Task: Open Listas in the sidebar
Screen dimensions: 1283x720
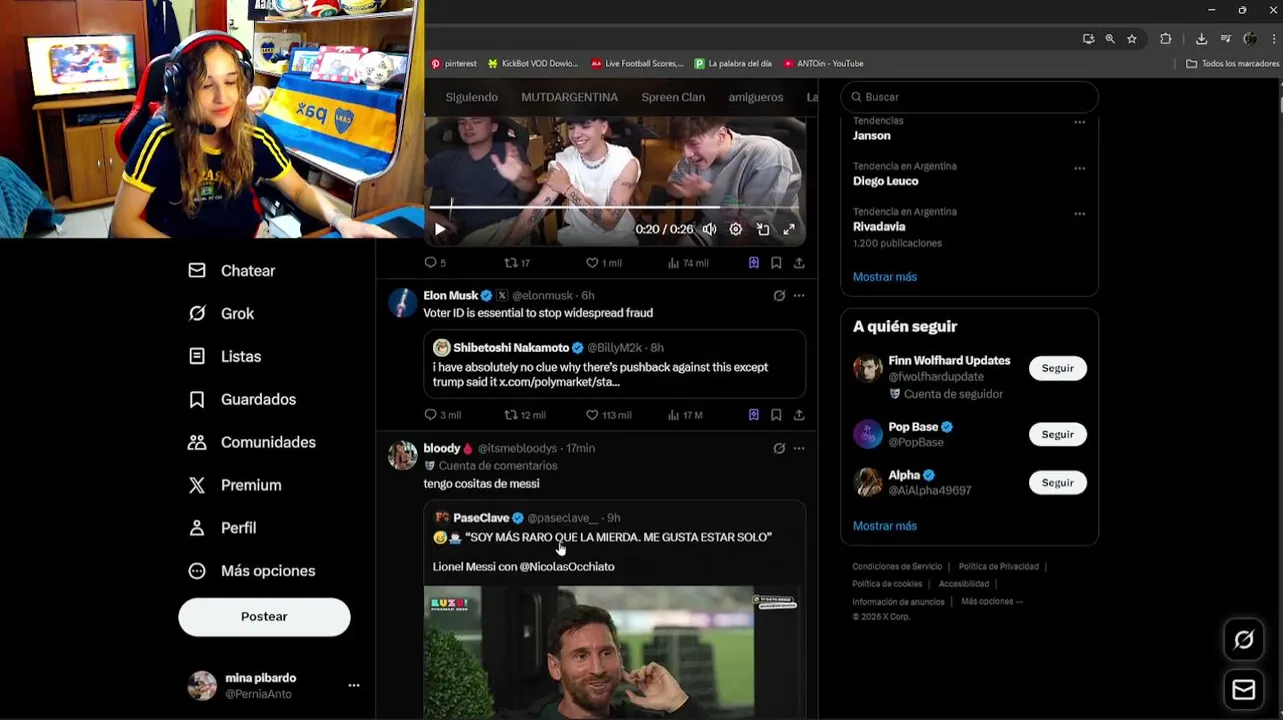Action: (x=225, y=357)
